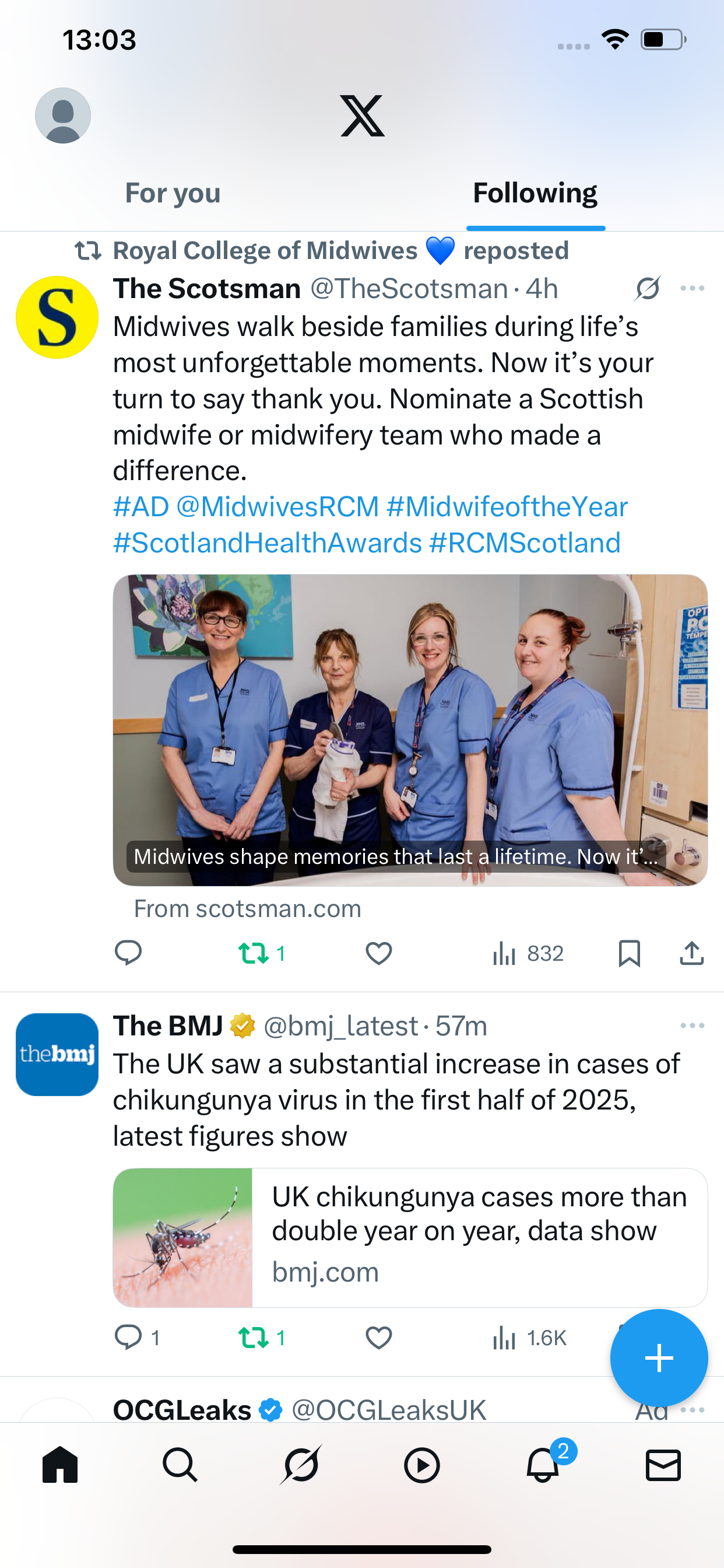
Task: Open more options for The BMJ post
Action: pyautogui.click(x=693, y=1025)
